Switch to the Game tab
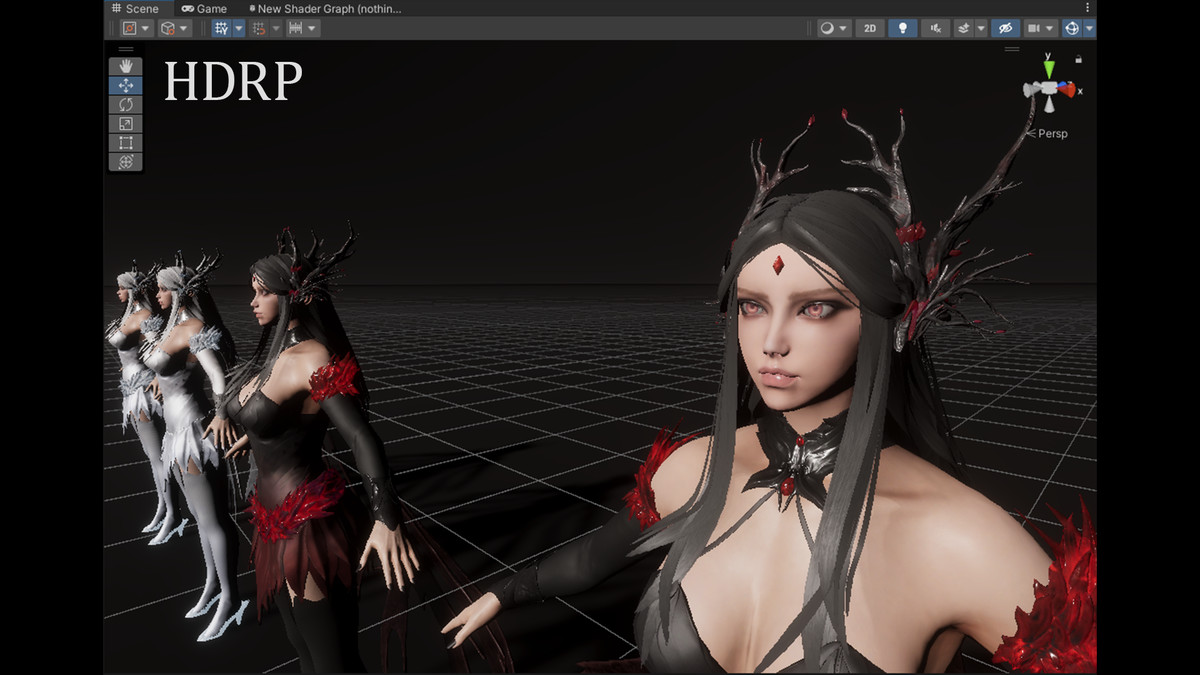This screenshot has height=675, width=1200. coord(204,8)
